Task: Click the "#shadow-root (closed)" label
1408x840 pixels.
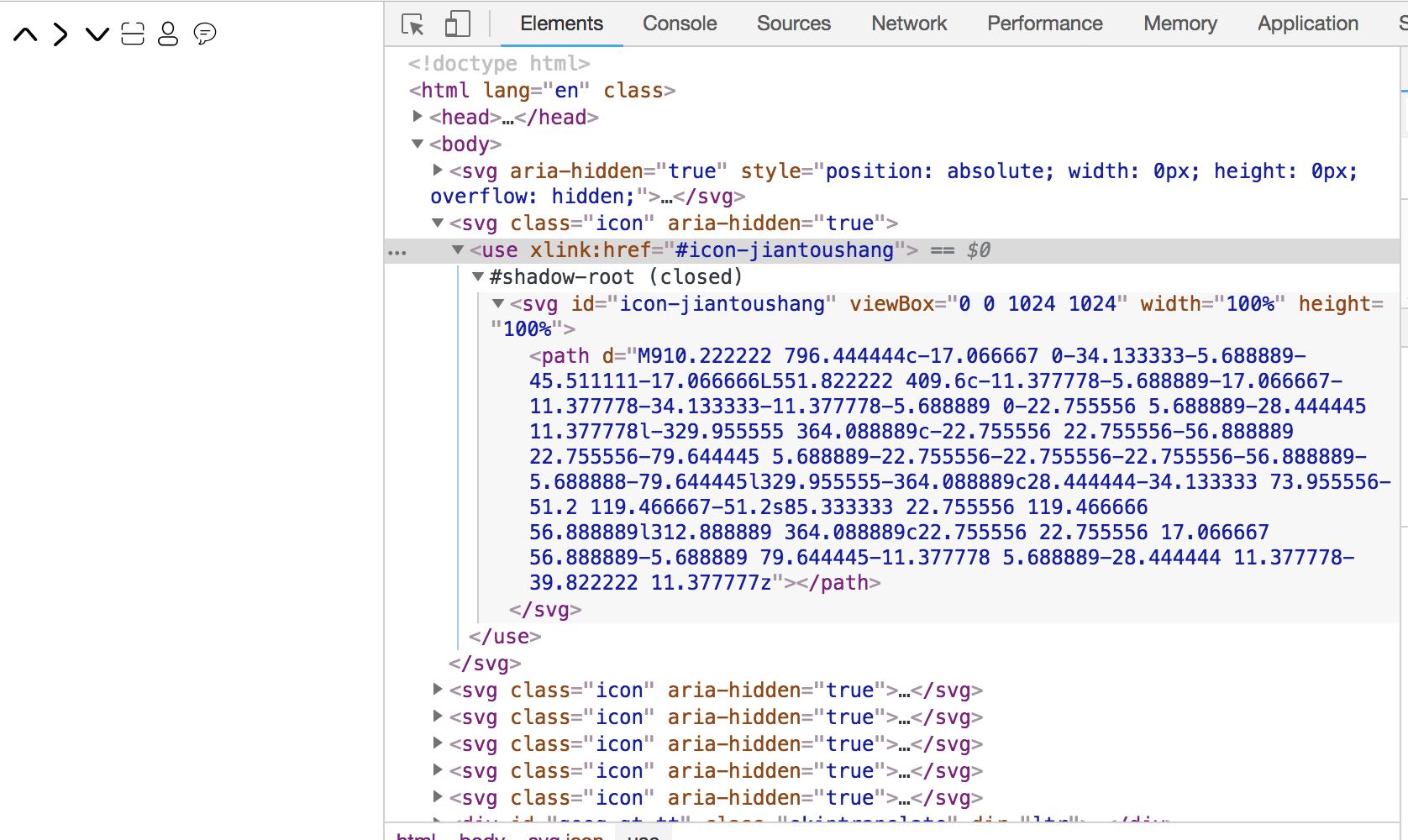Action: point(617,276)
